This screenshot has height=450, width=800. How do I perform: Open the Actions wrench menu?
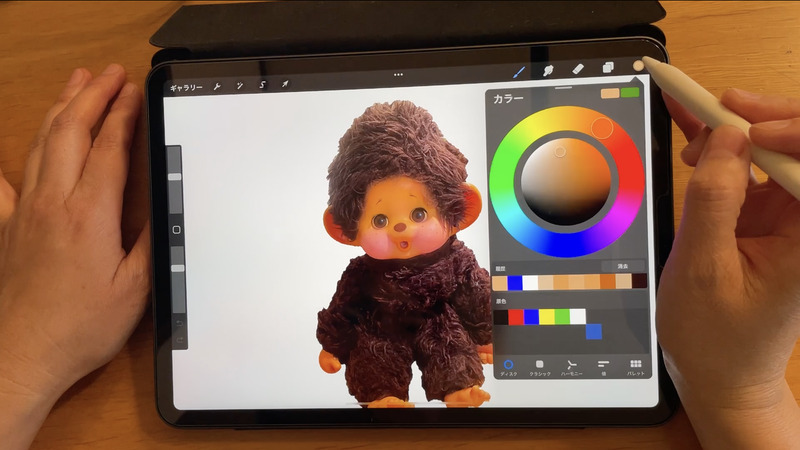[x=217, y=87]
